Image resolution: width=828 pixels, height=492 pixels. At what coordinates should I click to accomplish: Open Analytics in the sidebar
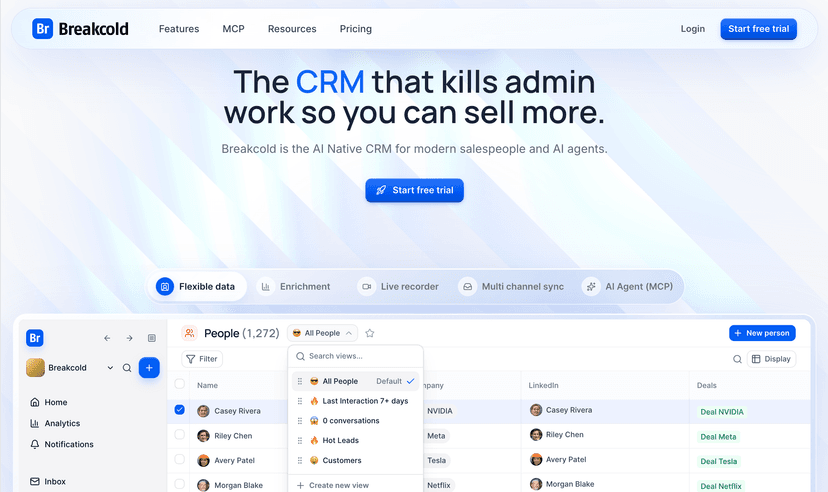pos(55,423)
